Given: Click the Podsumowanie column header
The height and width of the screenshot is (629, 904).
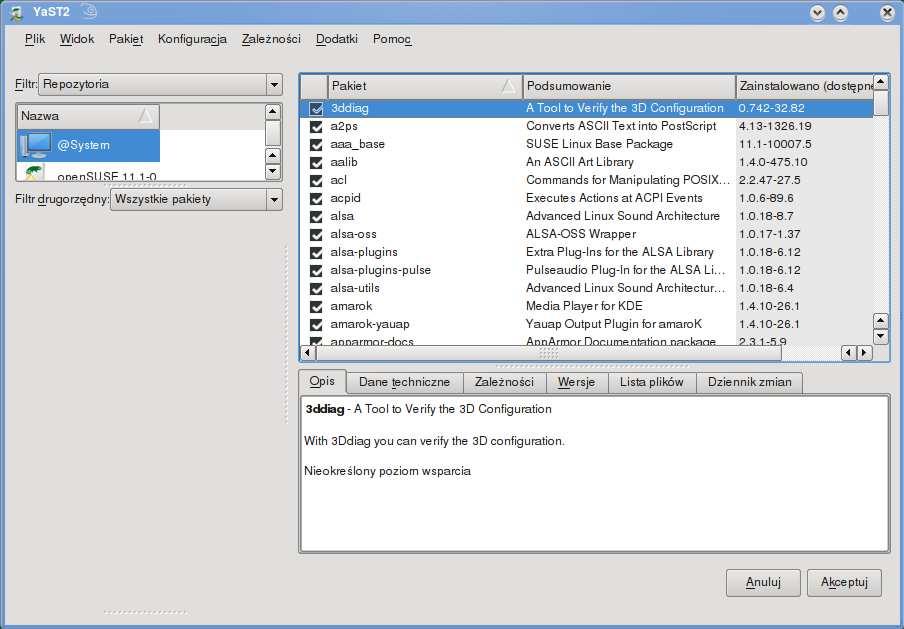Looking at the screenshot, I should tap(629, 86).
